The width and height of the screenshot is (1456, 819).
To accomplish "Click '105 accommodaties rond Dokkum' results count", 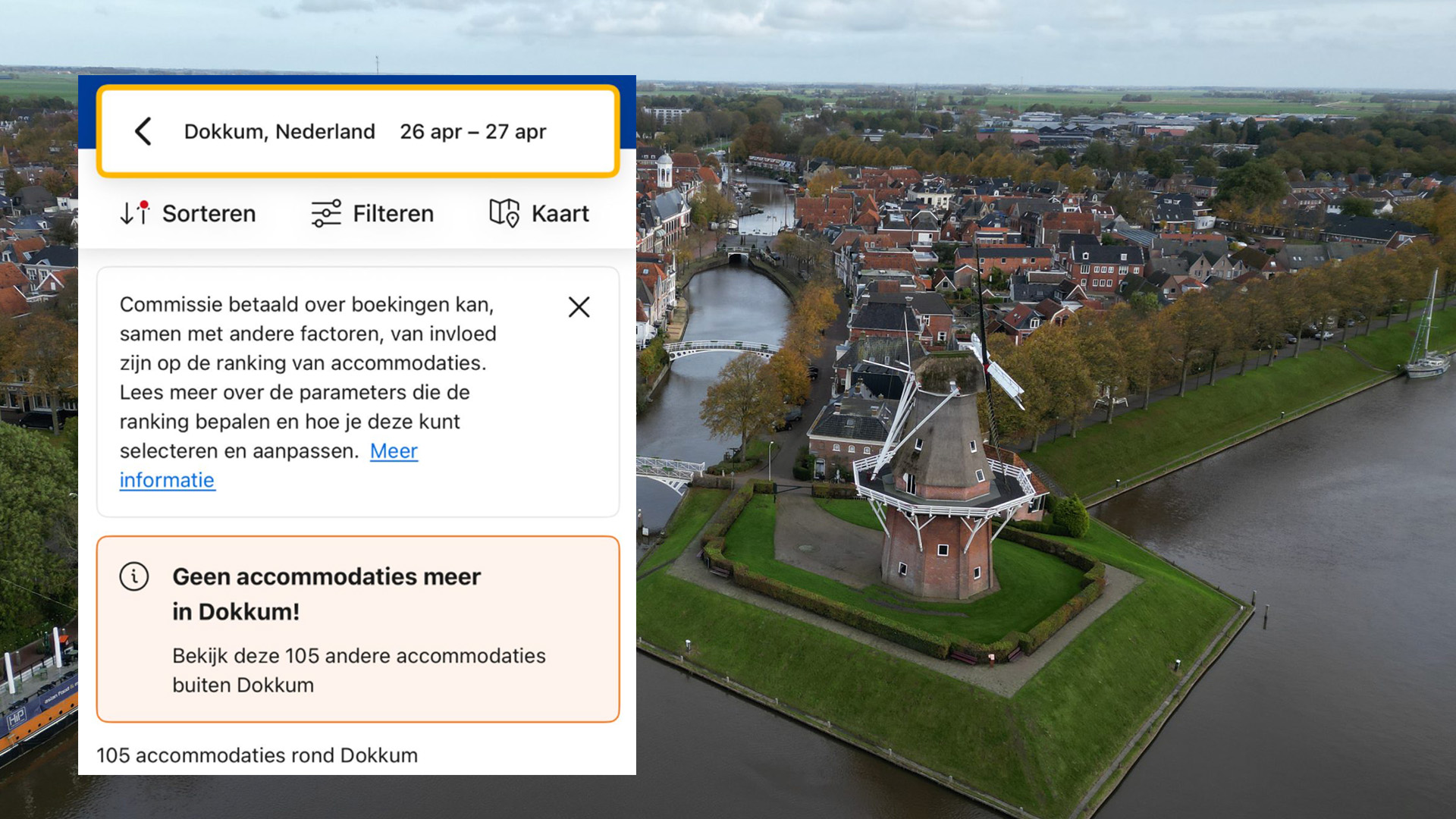I will (257, 755).
